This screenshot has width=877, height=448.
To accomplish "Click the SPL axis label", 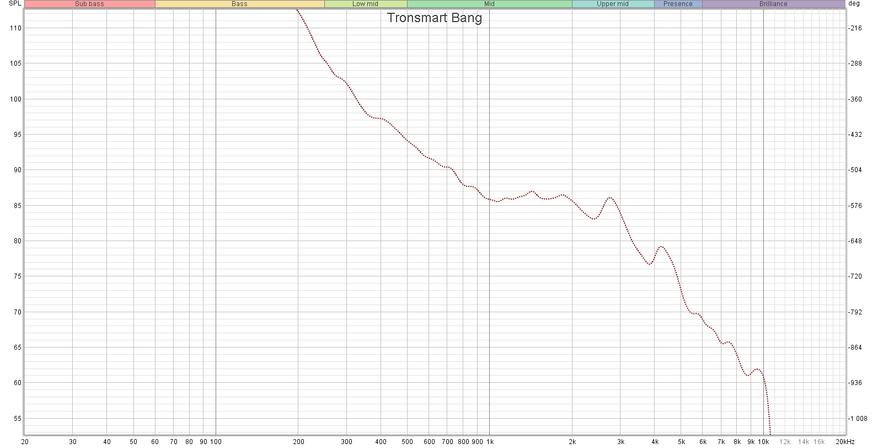I will tap(16, 4).
